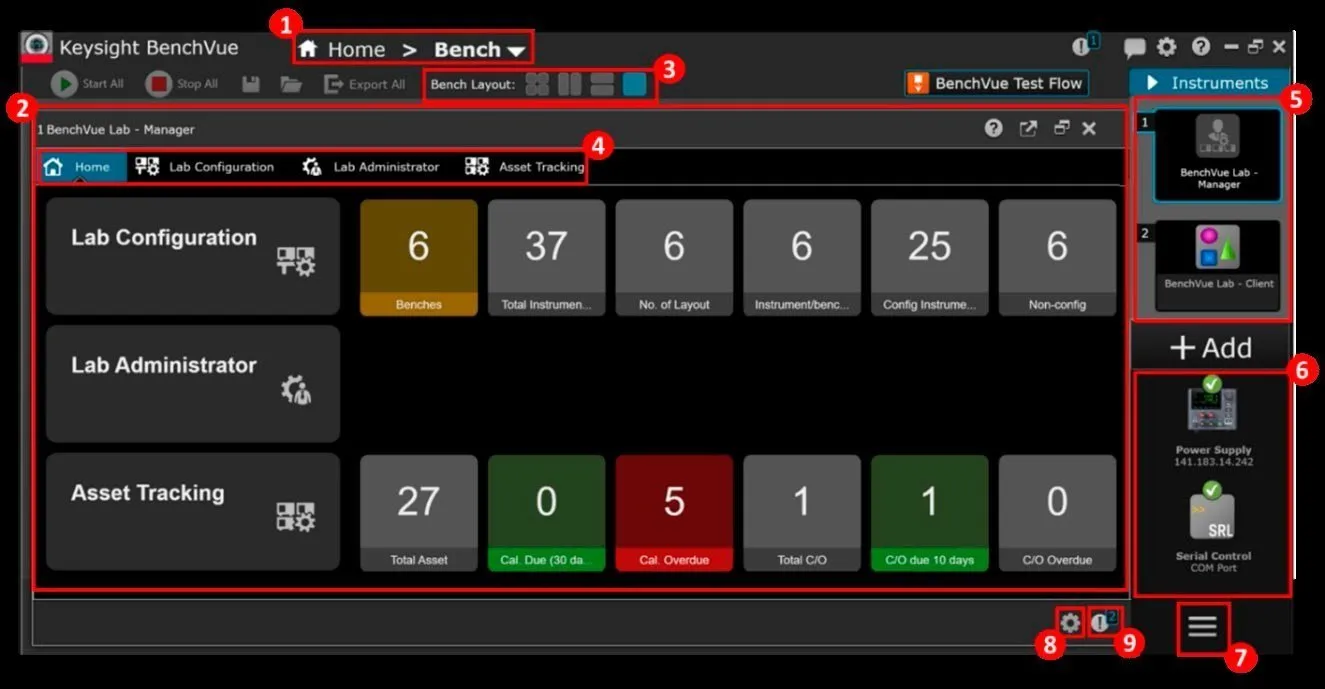1325x689 pixels.
Task: Switch to the Lab Administrator tab
Action: pos(371,167)
